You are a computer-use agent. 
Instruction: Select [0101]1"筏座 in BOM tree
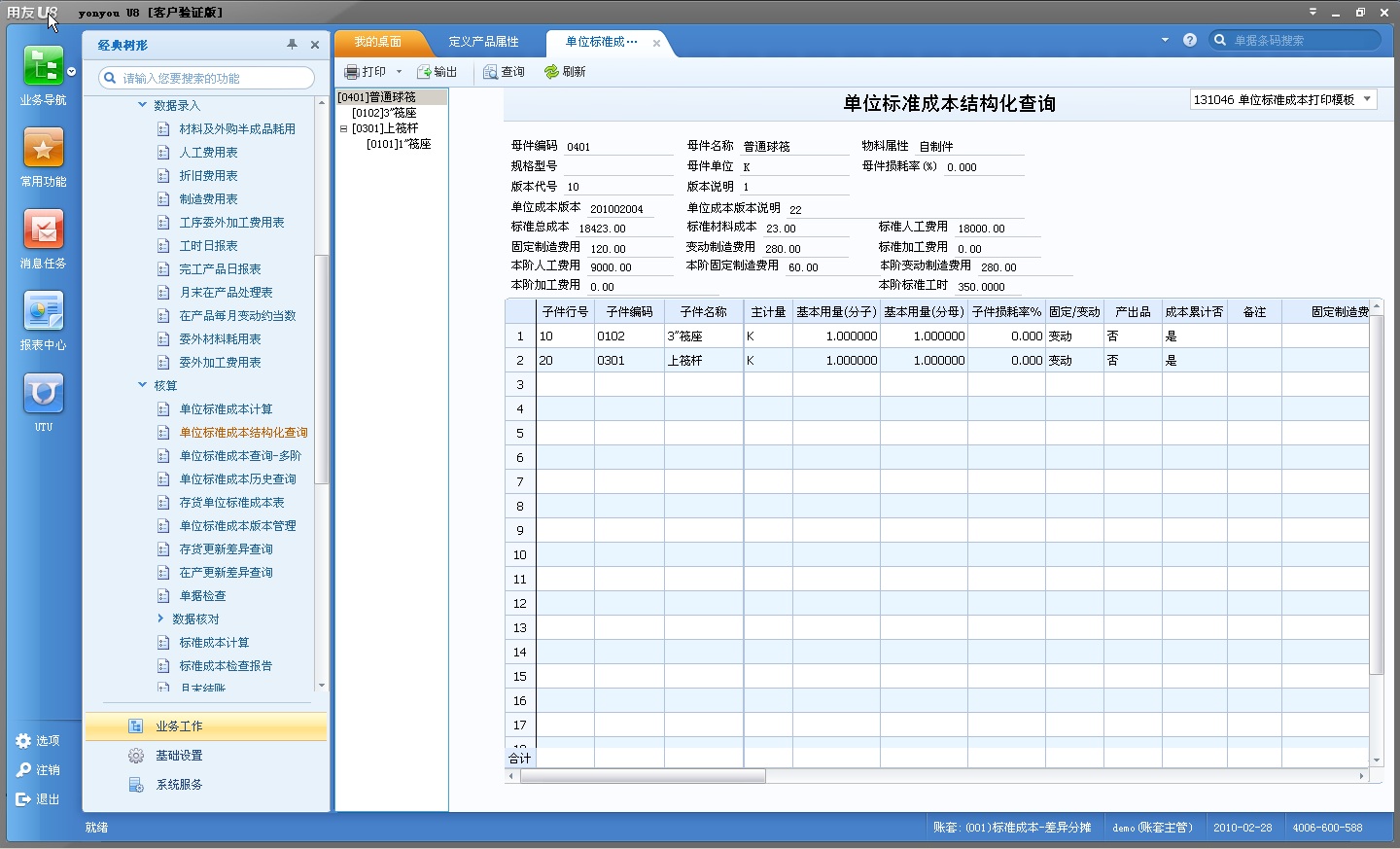click(399, 144)
